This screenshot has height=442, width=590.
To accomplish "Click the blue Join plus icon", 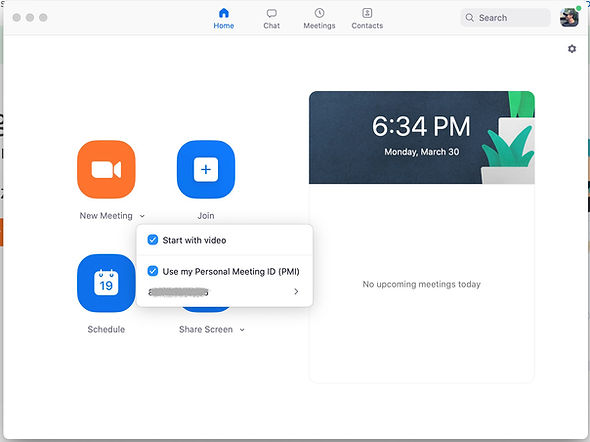I will (x=206, y=169).
